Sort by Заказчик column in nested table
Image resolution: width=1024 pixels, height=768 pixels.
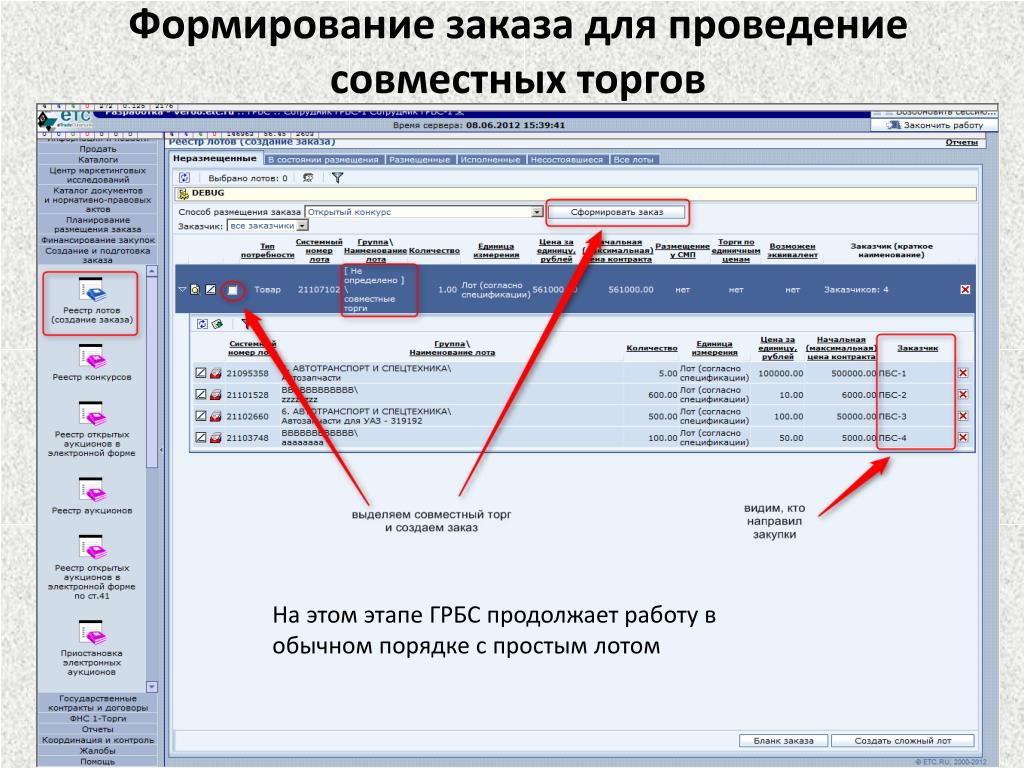(918, 348)
